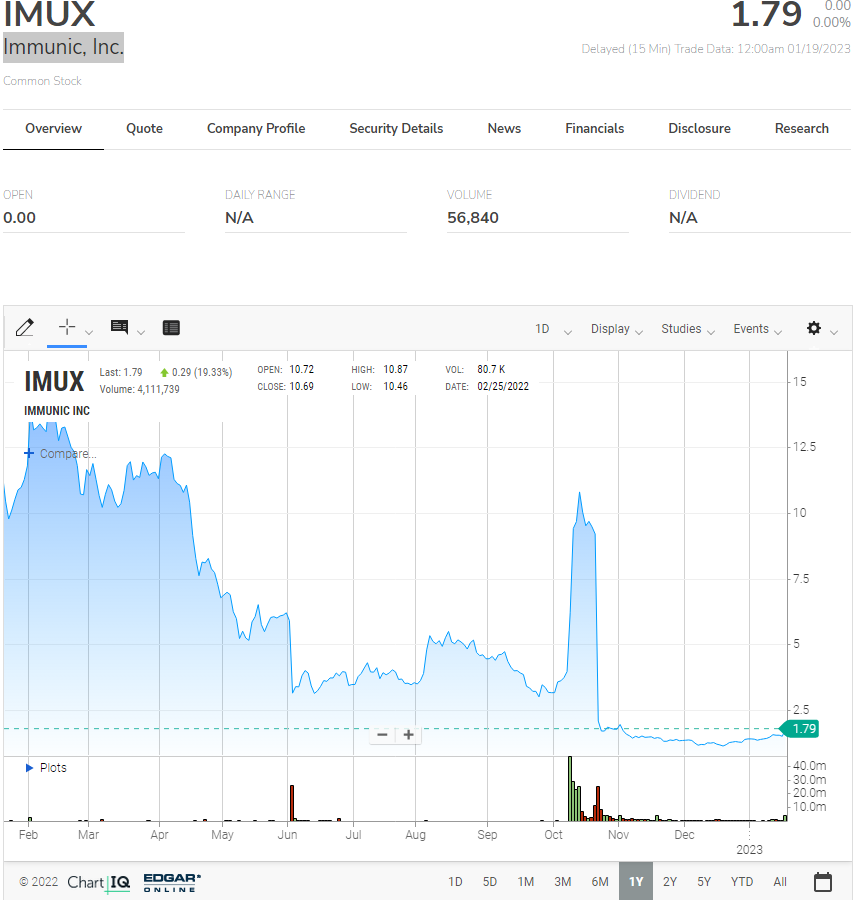This screenshot has width=866, height=900.
Task: Switch to the Overview tab
Action: coord(53,129)
